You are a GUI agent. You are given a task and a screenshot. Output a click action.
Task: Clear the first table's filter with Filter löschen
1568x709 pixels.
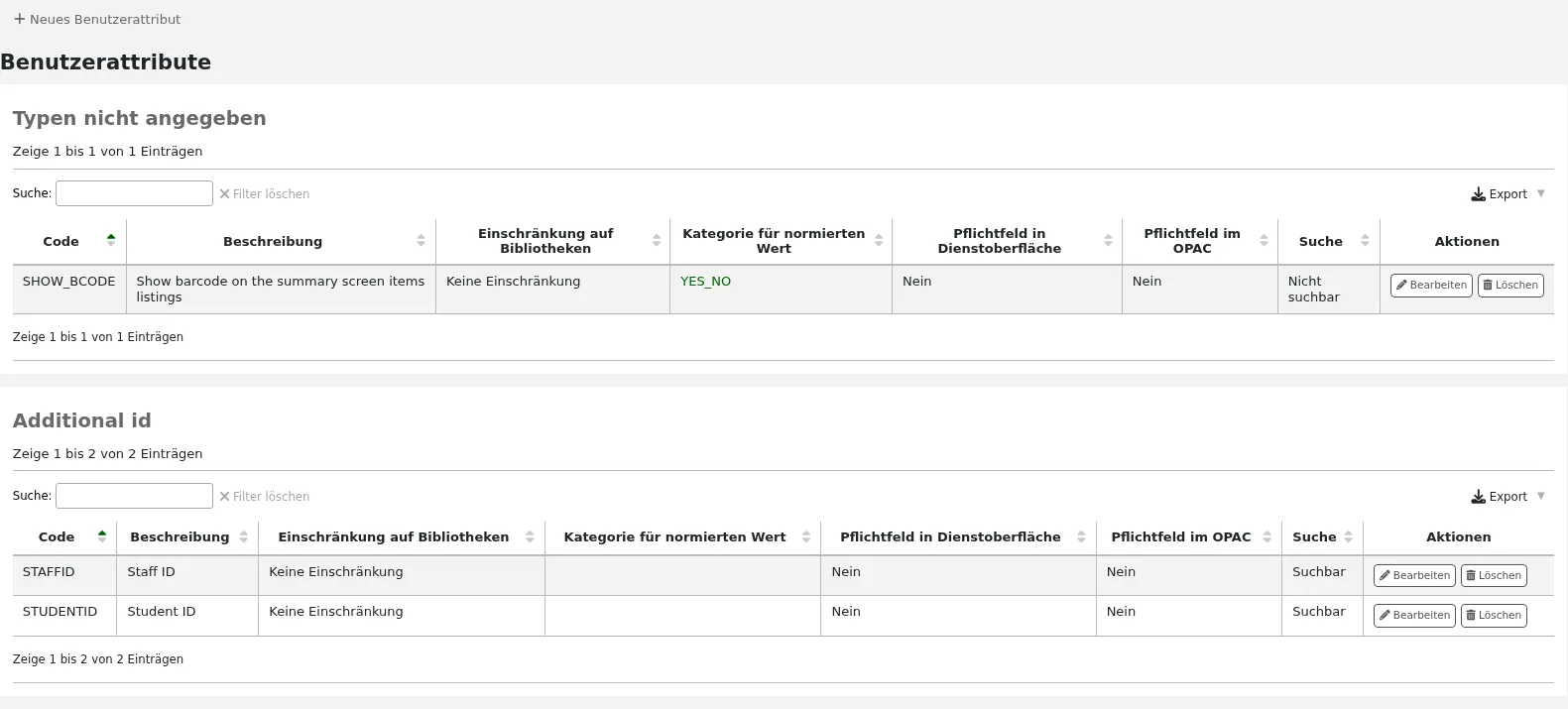tap(265, 194)
